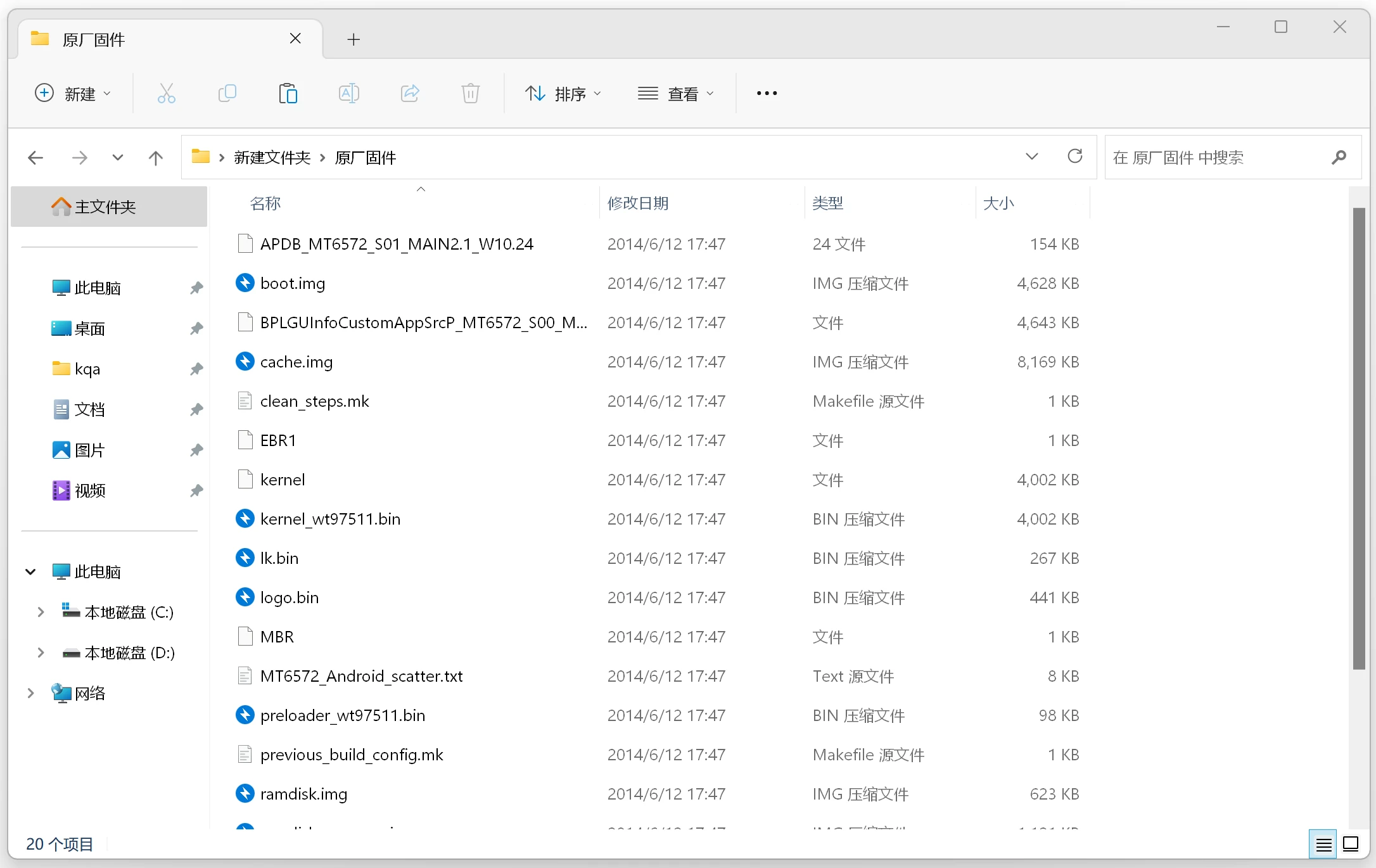Click 新建文件夹 in breadcrumb path
1376x868 pixels.
(272, 157)
